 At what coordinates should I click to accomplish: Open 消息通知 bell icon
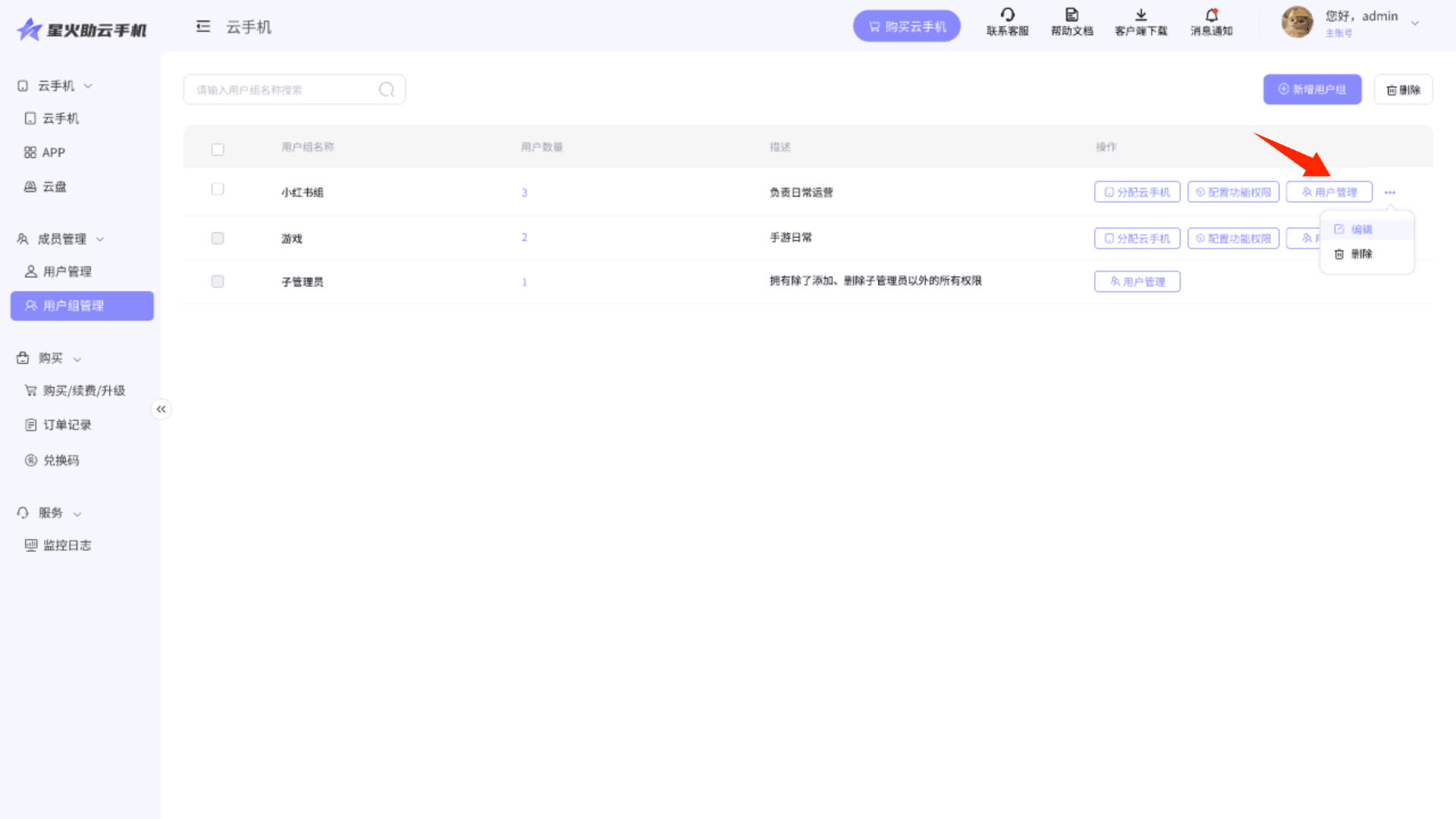pos(1211,14)
